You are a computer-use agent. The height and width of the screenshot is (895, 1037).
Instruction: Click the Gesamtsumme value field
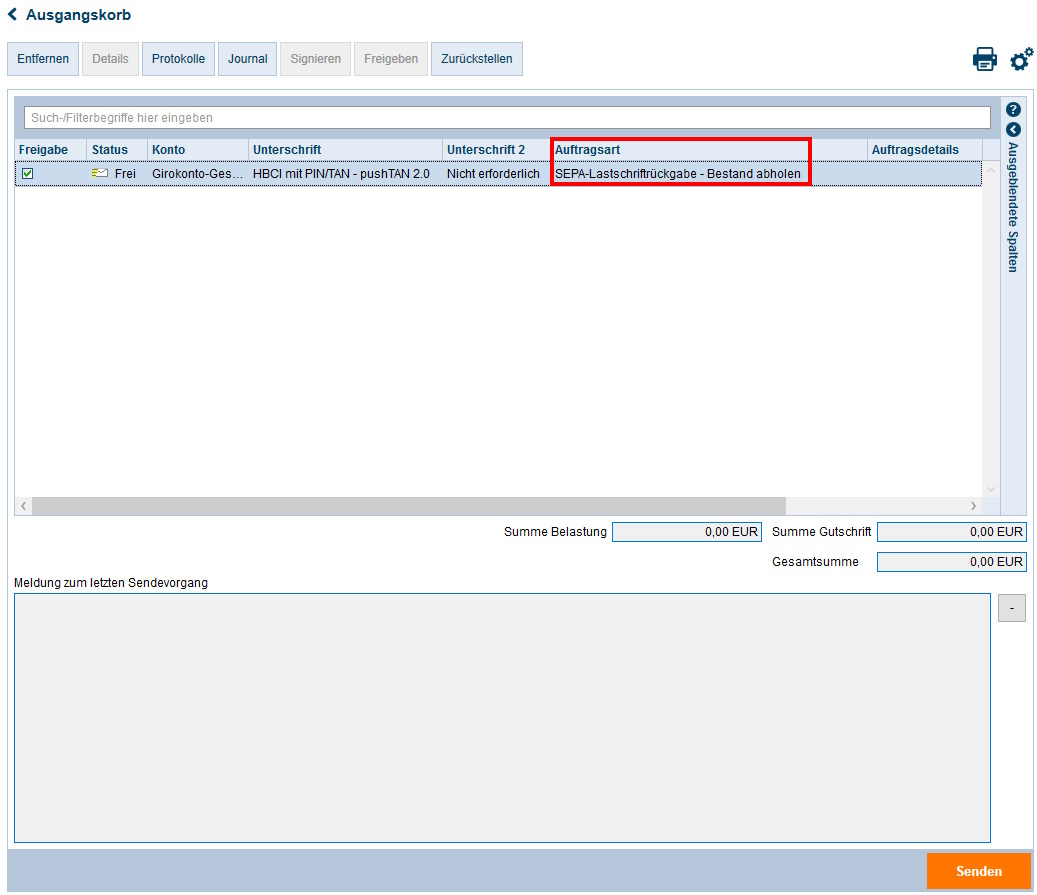952,562
